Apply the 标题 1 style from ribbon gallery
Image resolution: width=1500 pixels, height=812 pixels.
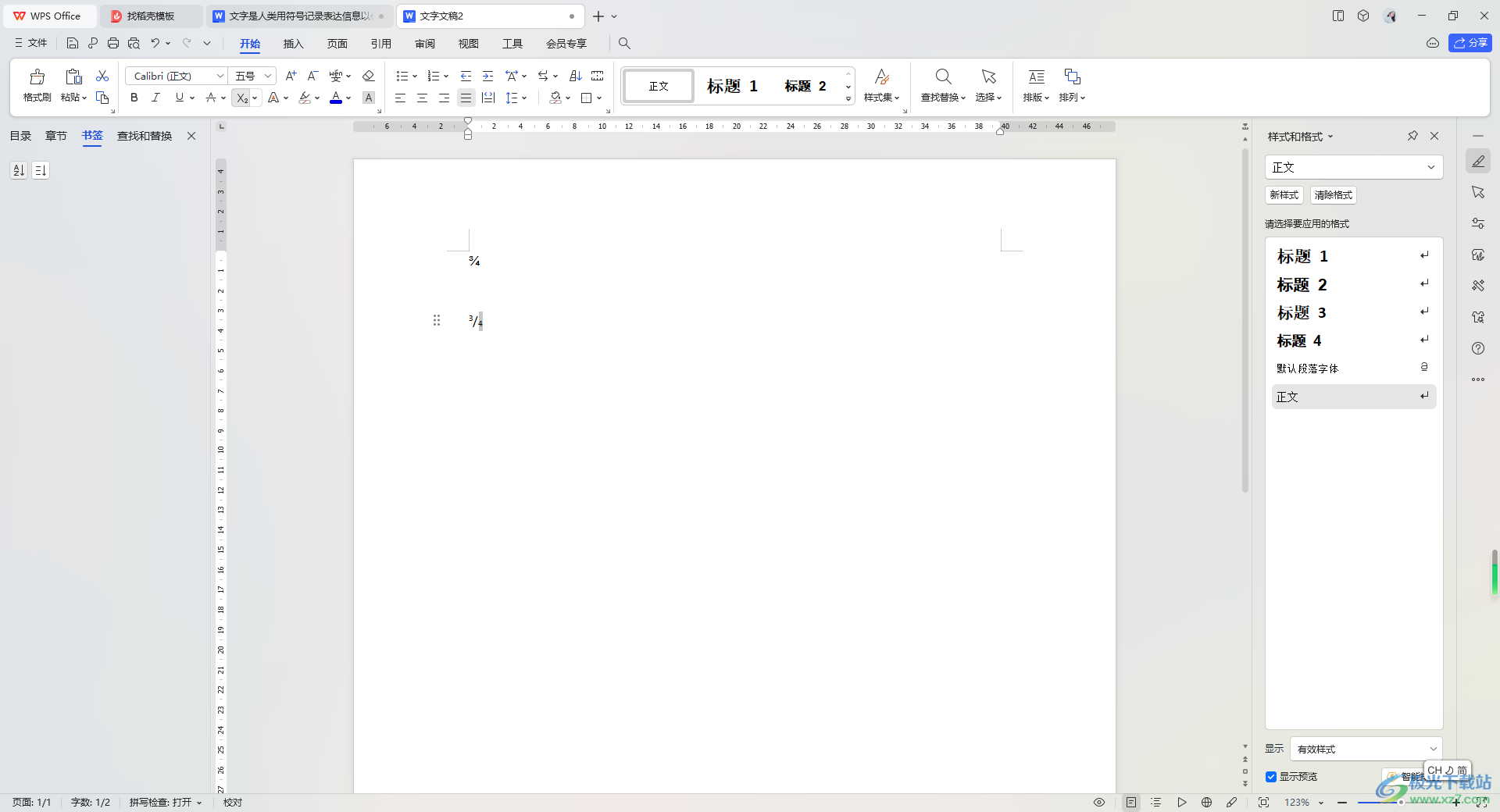[x=732, y=86]
